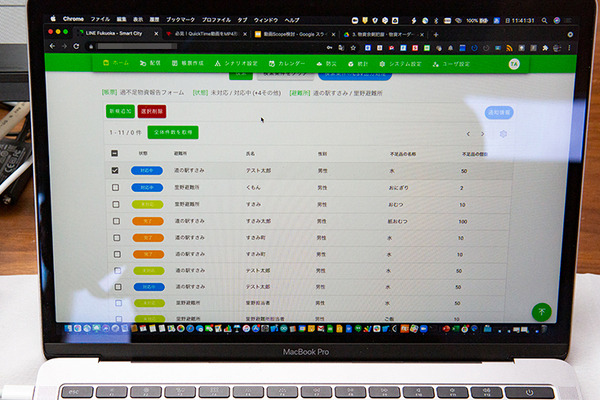This screenshot has height=400, width=600.
Task: Click the new tab plus button
Action: coord(436,34)
